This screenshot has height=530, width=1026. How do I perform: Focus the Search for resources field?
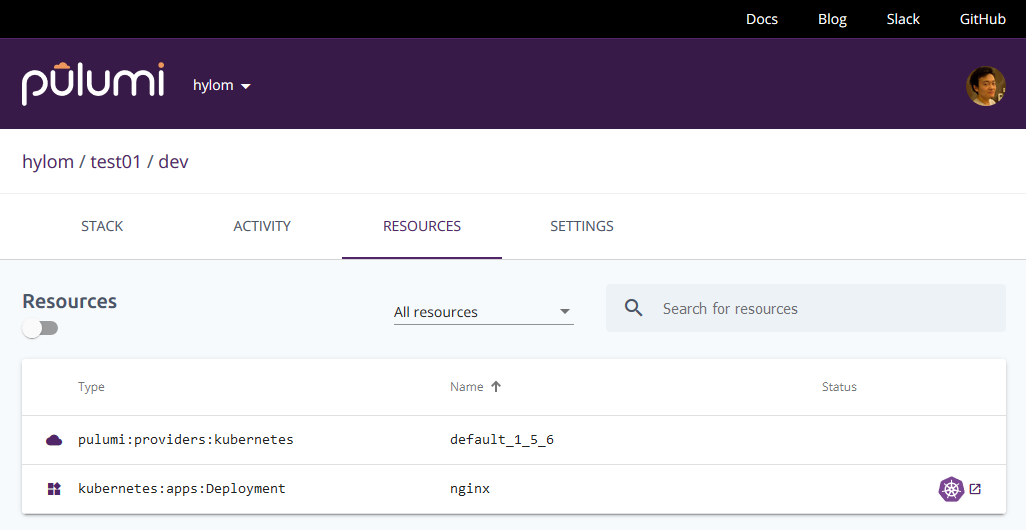tap(805, 308)
